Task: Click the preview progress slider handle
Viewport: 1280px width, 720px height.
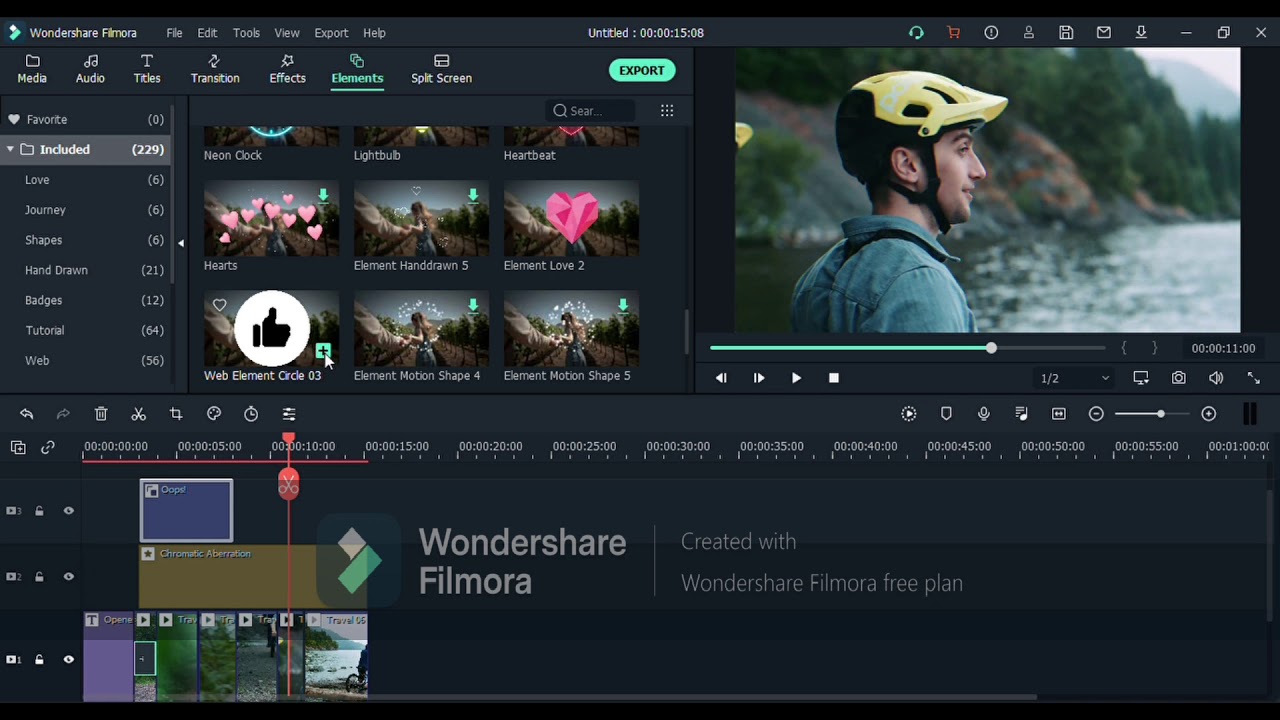Action: click(x=991, y=348)
